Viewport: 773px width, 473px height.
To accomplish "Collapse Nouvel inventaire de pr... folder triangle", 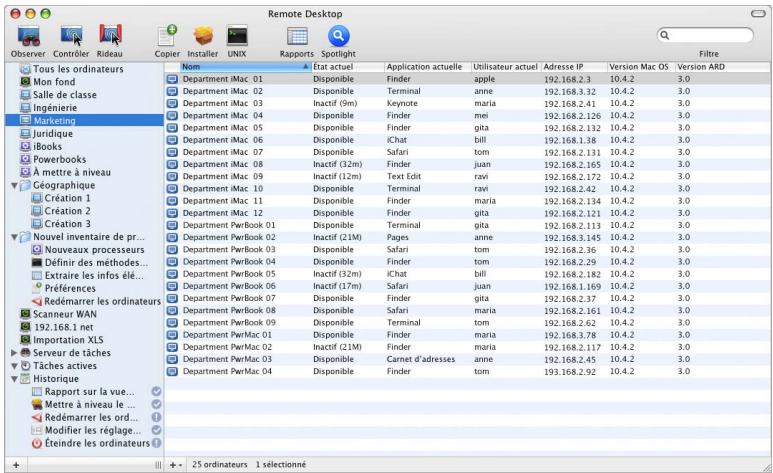I will 14,237.
